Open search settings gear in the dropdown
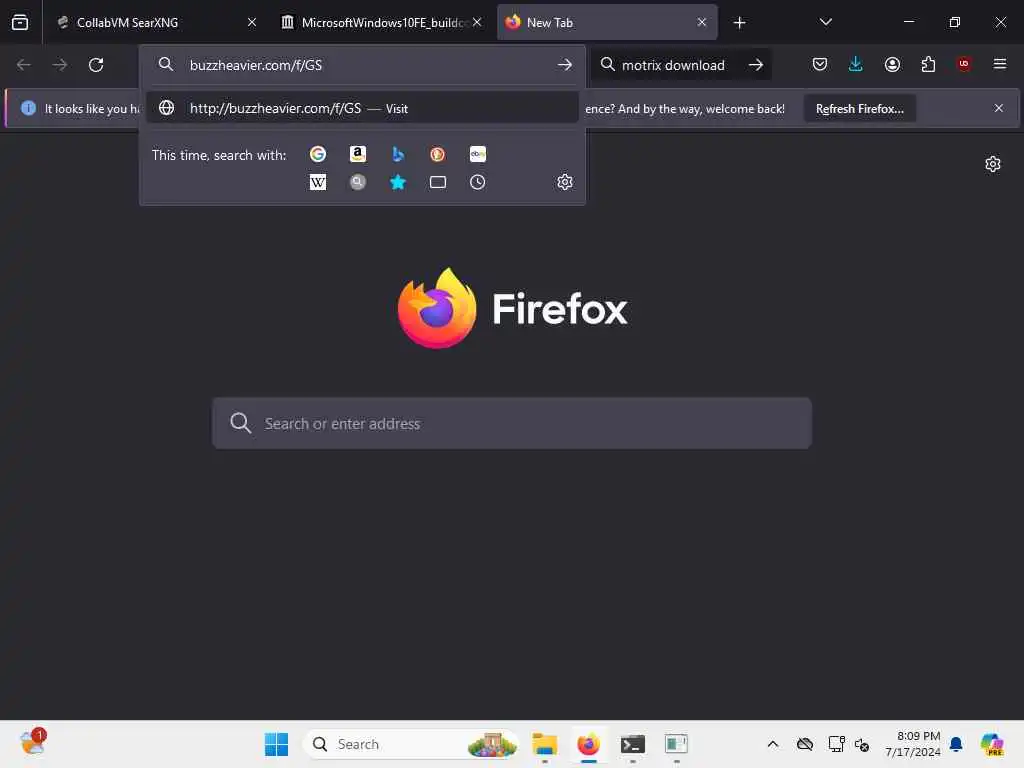 [565, 182]
